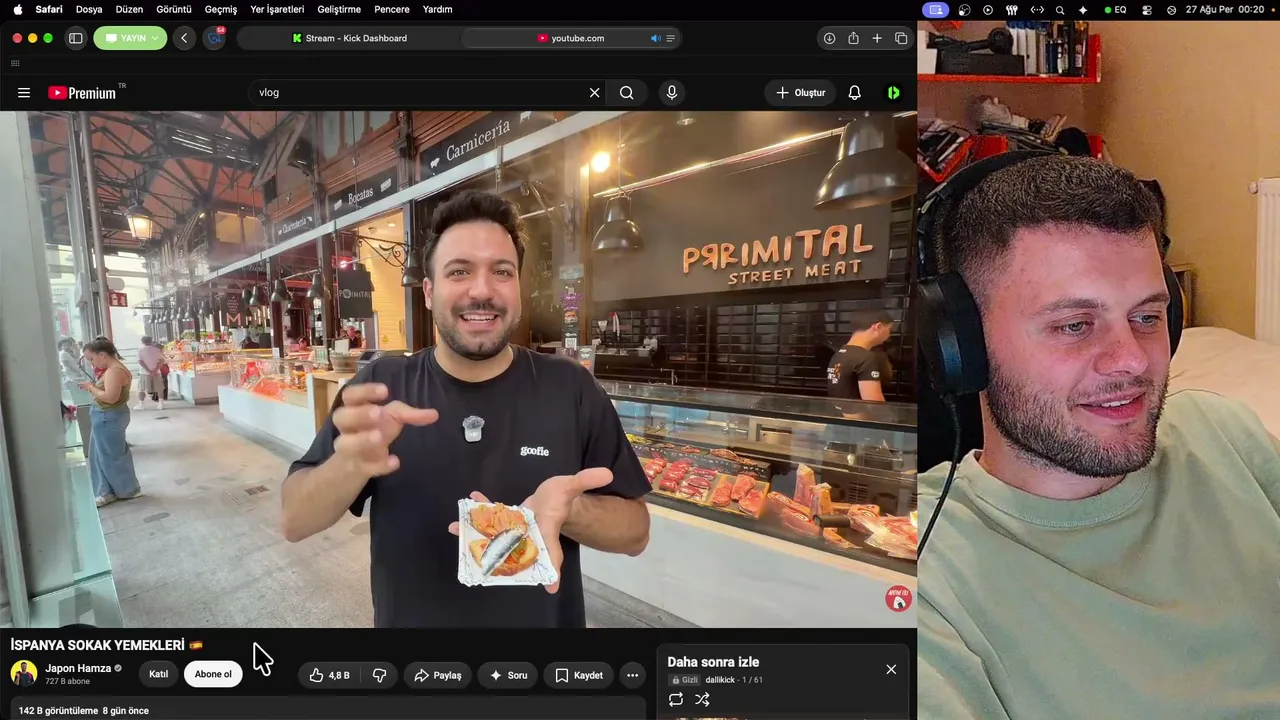The image size is (1280, 720).
Task: Click the Oluştur create button
Action: point(801,93)
